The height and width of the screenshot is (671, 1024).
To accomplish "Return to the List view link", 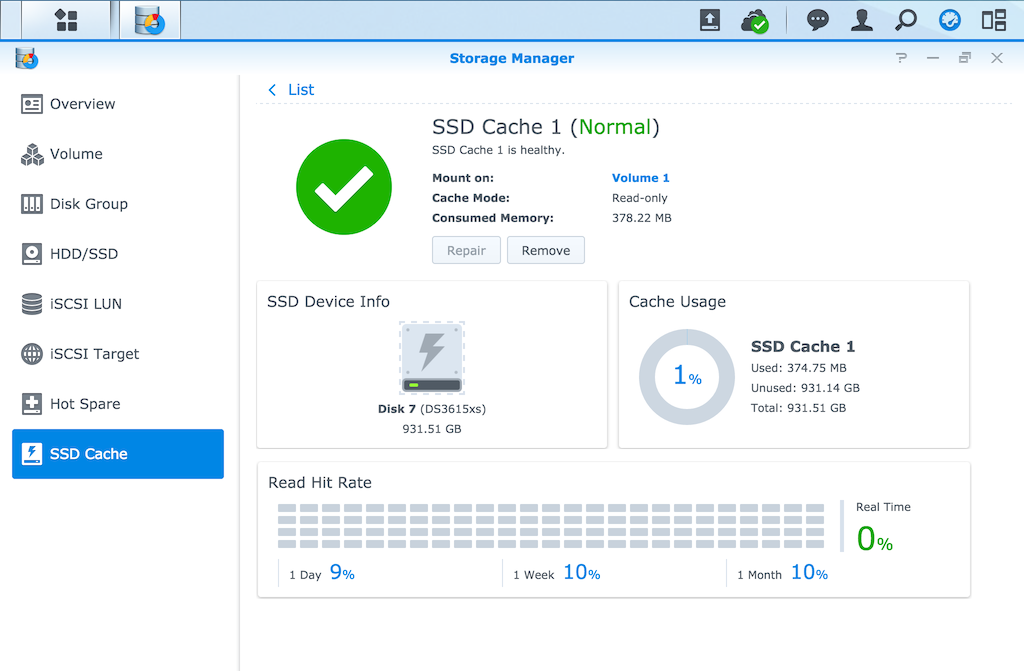I will pyautogui.click(x=301, y=90).
